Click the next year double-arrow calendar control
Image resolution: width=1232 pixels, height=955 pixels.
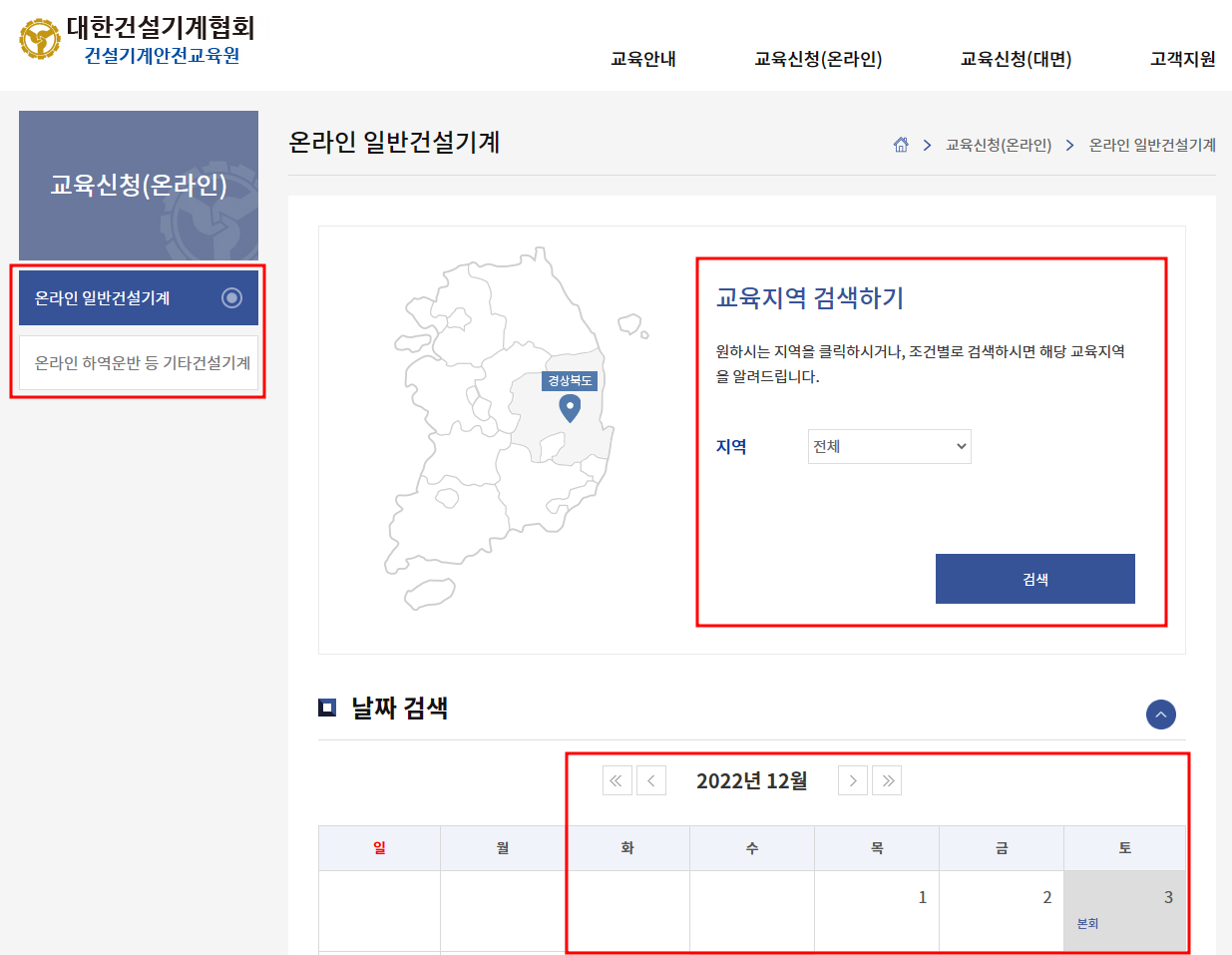[x=886, y=780]
